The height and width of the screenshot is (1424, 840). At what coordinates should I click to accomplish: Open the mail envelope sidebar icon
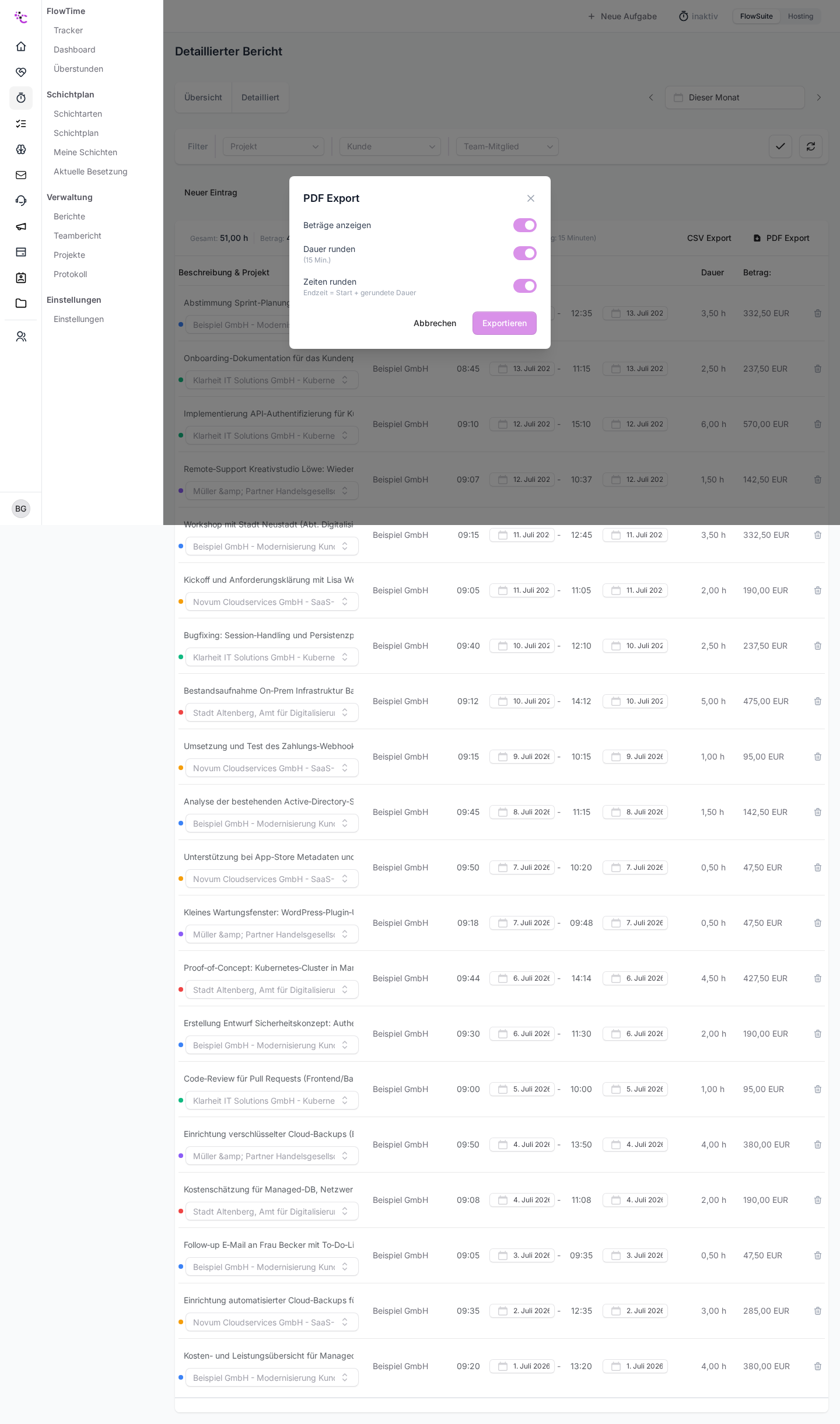click(21, 175)
